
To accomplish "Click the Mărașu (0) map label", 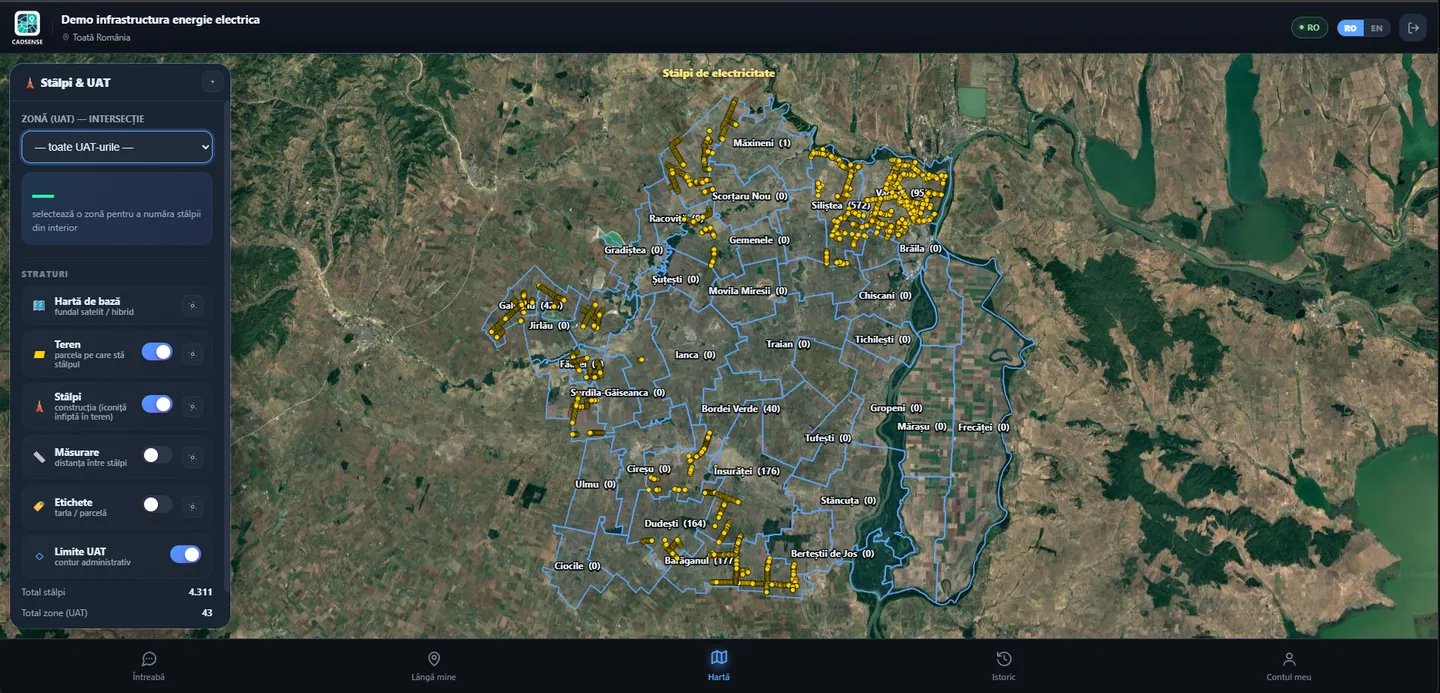I will pos(922,427).
